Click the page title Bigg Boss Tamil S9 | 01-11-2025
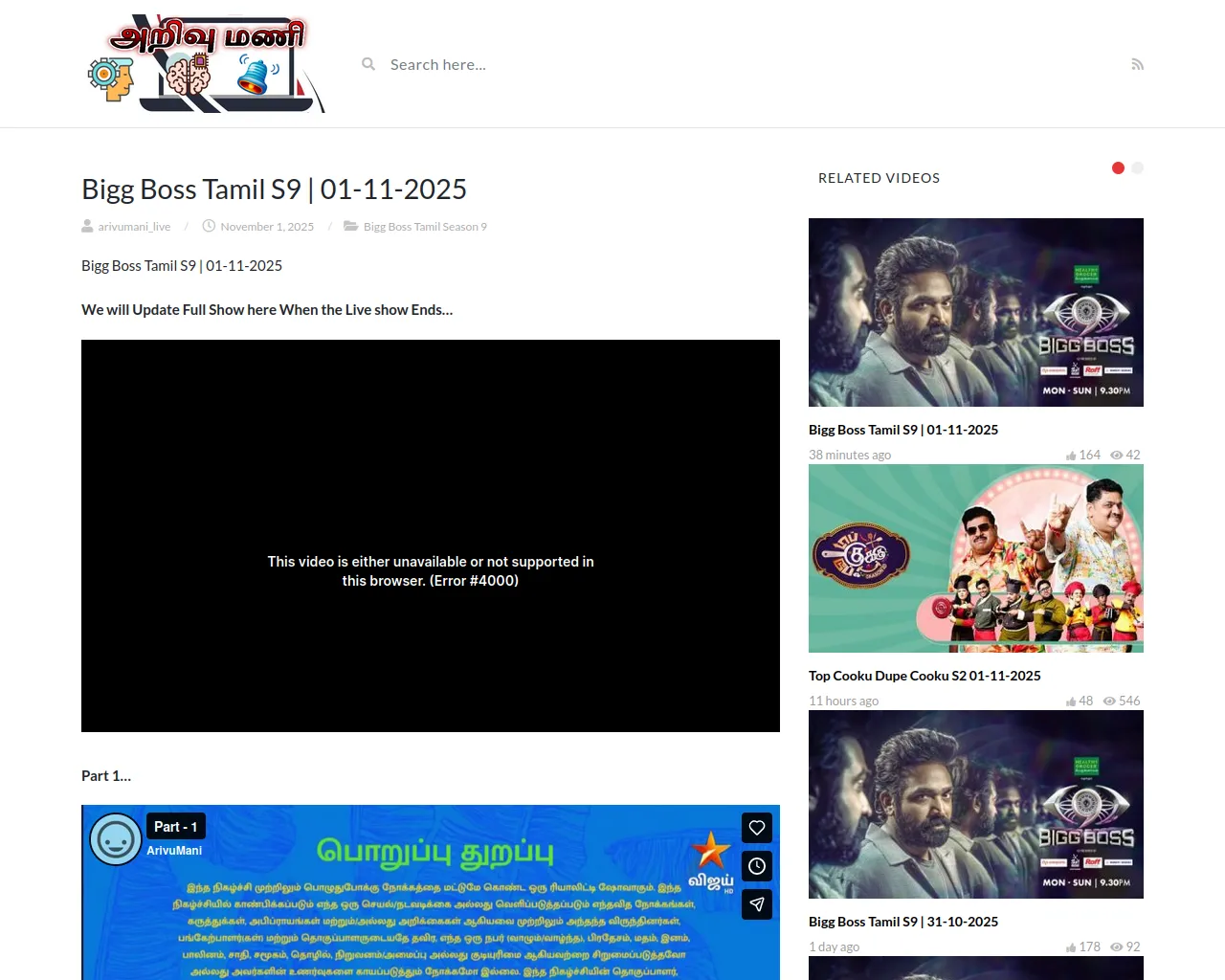The image size is (1225, 980). click(x=274, y=189)
